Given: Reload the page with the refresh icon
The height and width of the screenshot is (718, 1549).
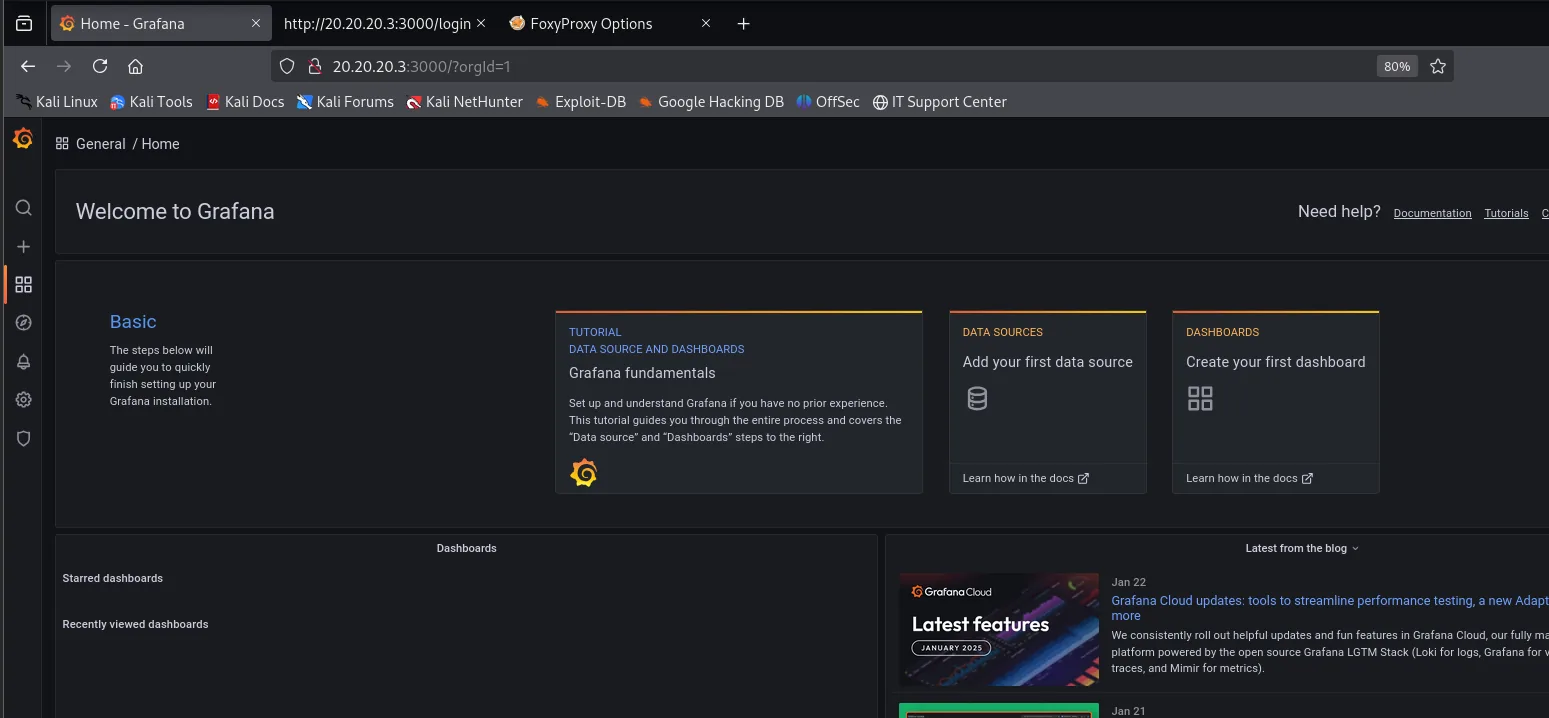Looking at the screenshot, I should [100, 66].
